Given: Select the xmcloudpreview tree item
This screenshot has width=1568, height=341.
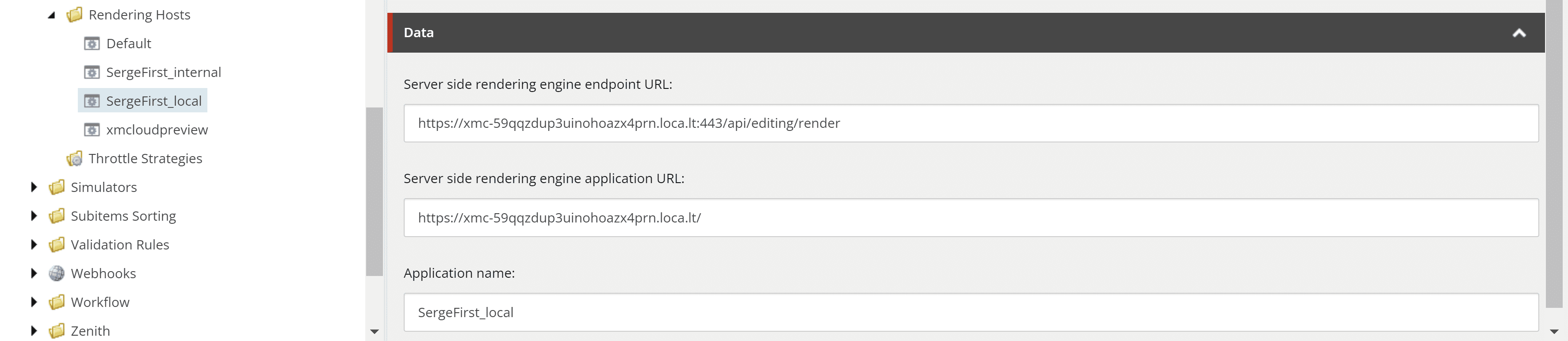Looking at the screenshot, I should click(157, 130).
